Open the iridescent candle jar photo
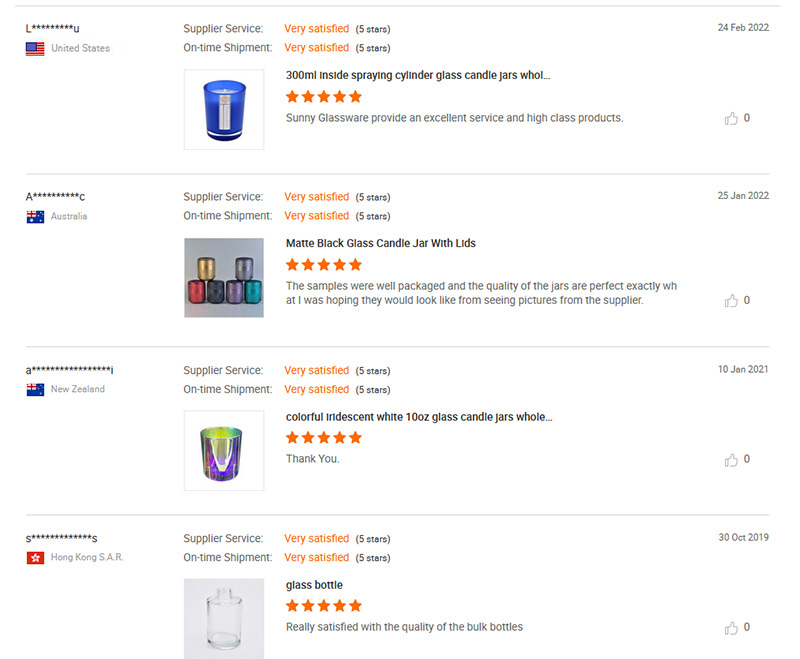 click(x=223, y=451)
